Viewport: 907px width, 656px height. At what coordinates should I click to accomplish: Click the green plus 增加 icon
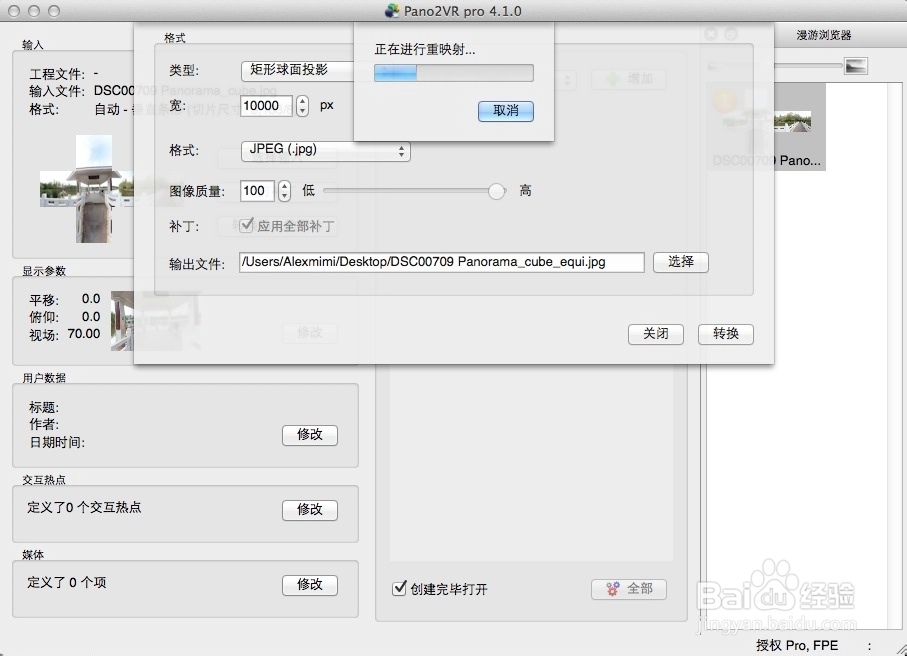click(x=613, y=79)
